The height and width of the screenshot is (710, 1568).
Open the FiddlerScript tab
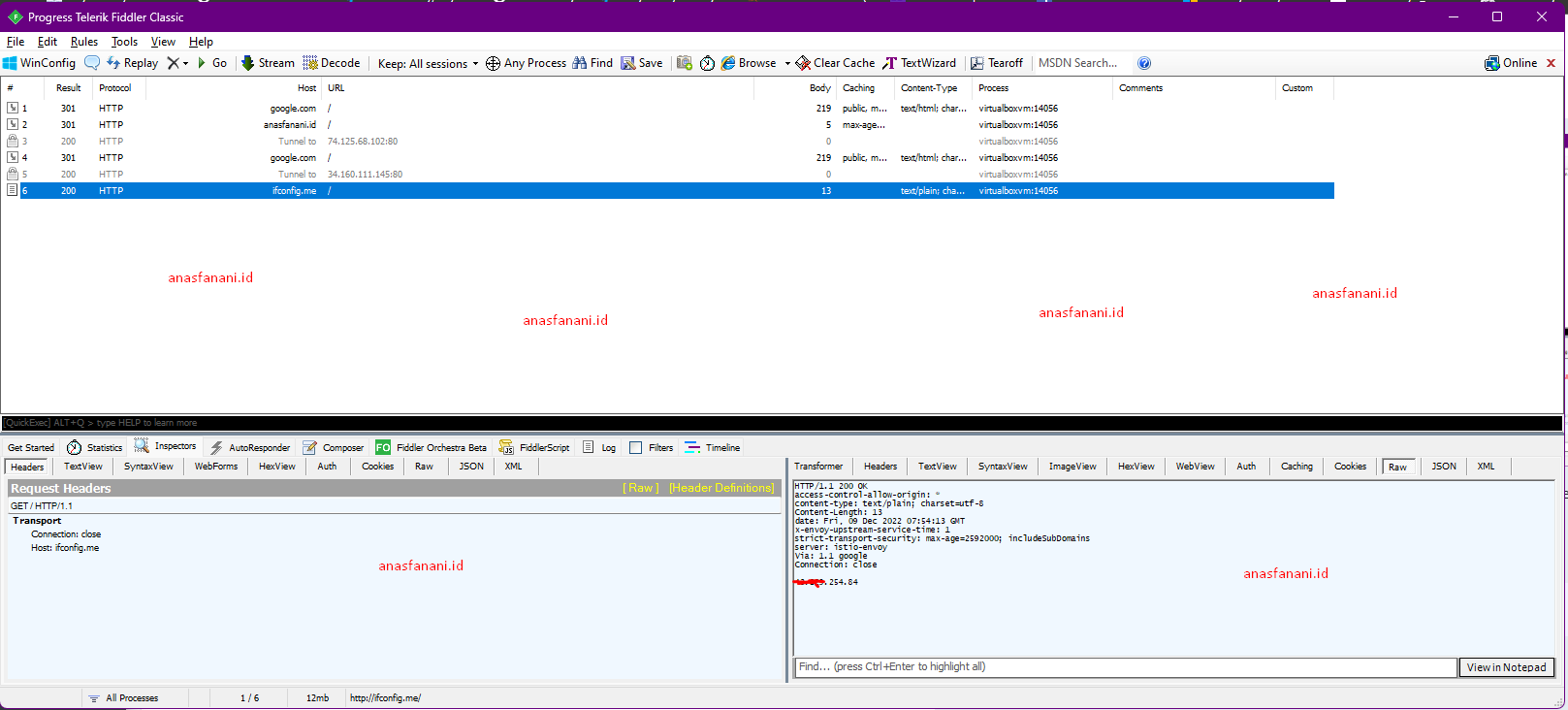point(534,448)
